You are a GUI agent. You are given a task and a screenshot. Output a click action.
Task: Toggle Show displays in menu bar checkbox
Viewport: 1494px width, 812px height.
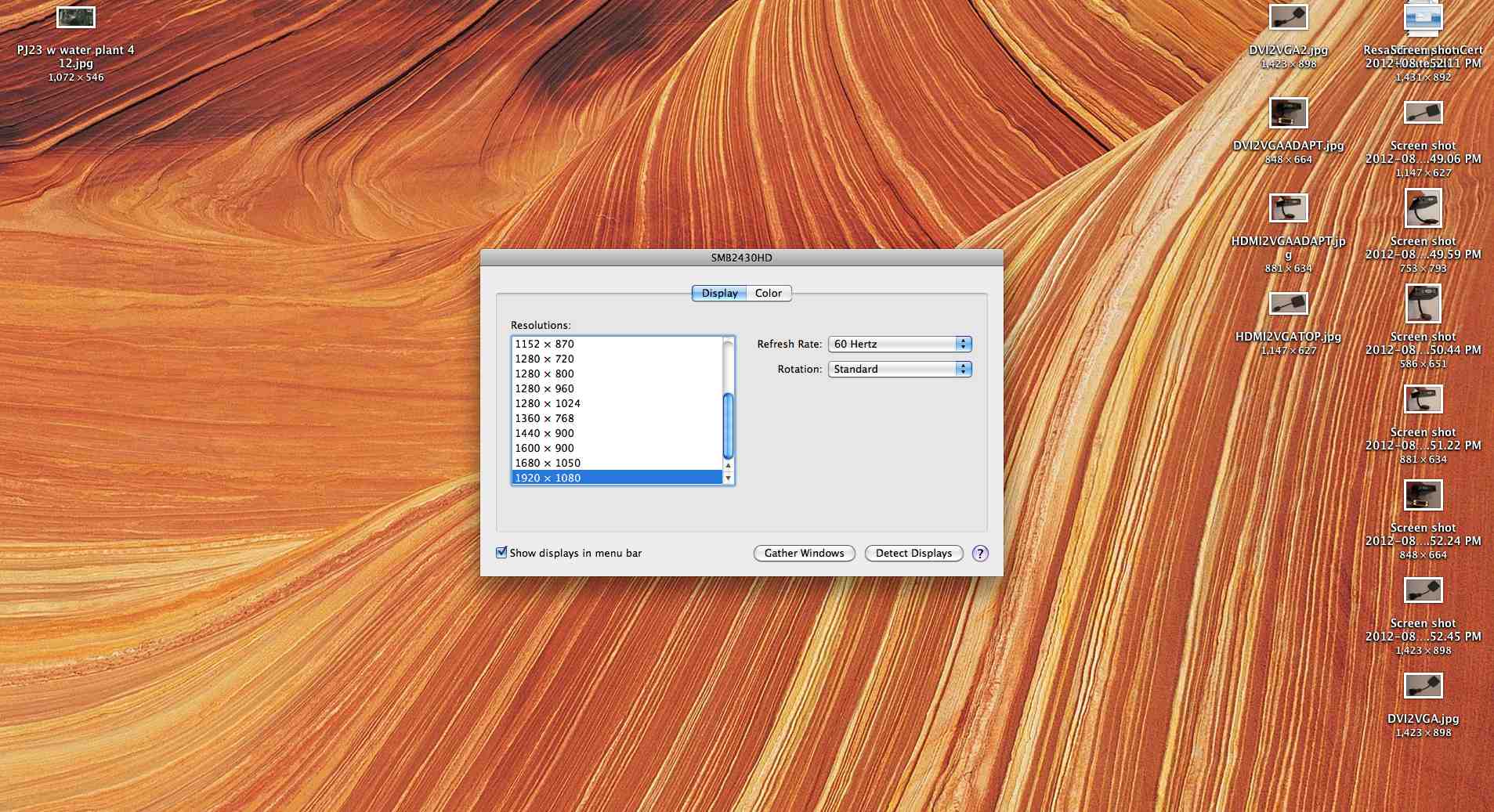[501, 553]
